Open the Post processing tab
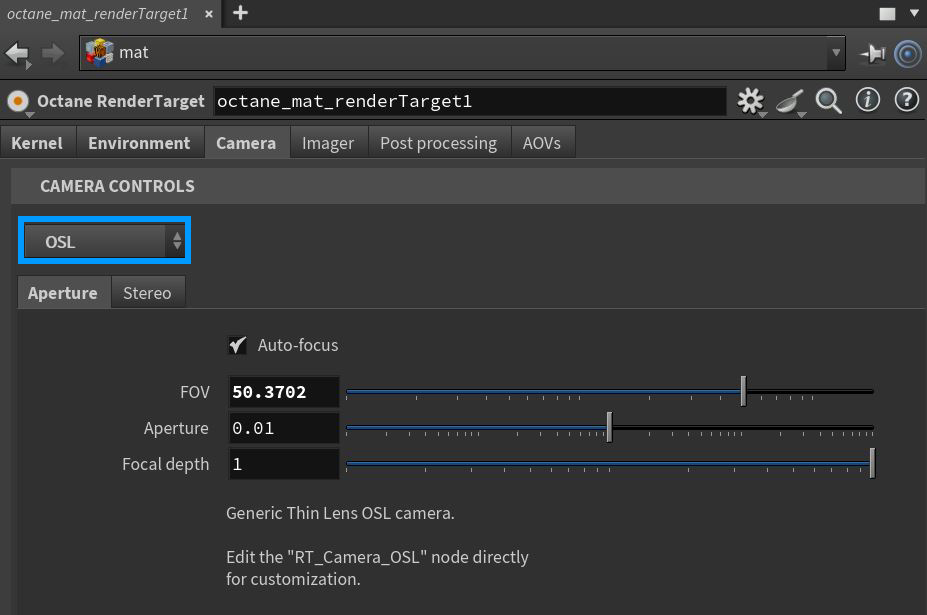The width and height of the screenshot is (927, 615). pyautogui.click(x=438, y=143)
